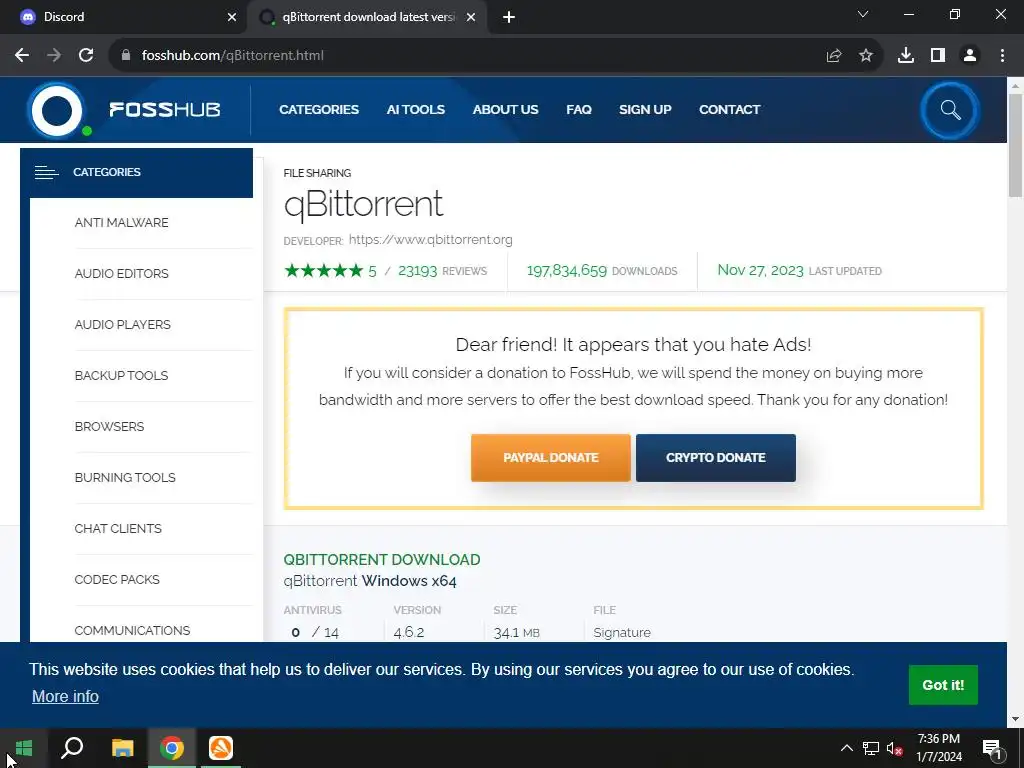Viewport: 1024px width, 768px height.
Task: Bookmark this page with the star icon
Action: pos(866,56)
